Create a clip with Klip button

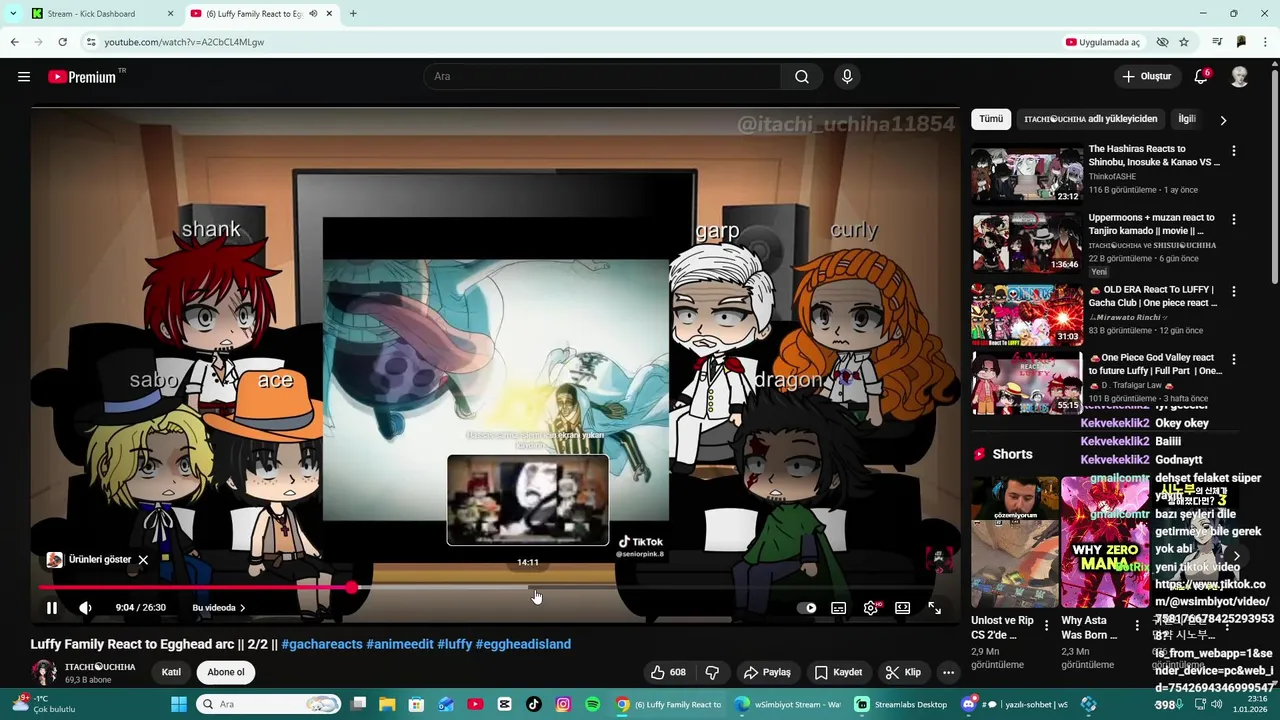(903, 672)
